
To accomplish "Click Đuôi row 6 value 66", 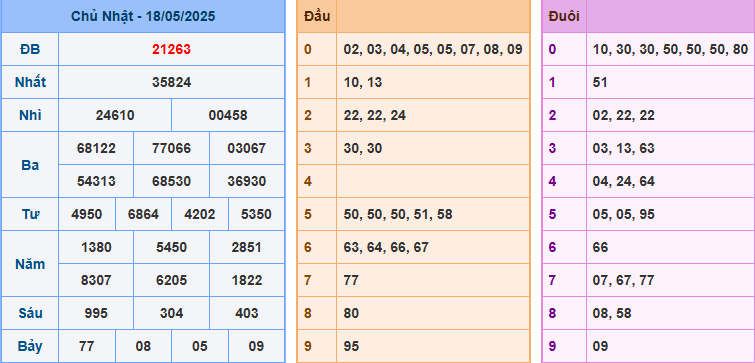I will pyautogui.click(x=600, y=247).
